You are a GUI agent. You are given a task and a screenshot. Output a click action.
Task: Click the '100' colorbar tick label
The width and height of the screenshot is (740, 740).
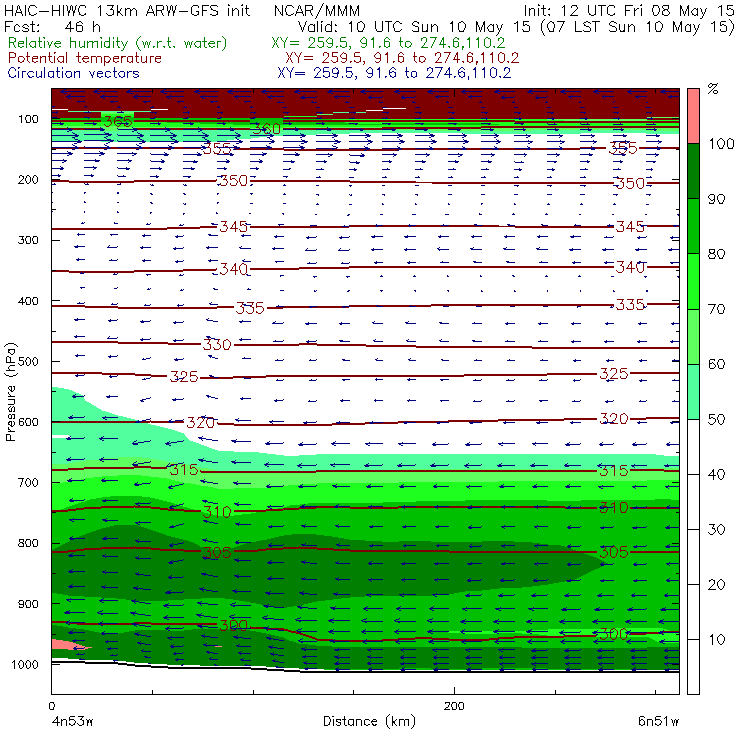(x=721, y=144)
